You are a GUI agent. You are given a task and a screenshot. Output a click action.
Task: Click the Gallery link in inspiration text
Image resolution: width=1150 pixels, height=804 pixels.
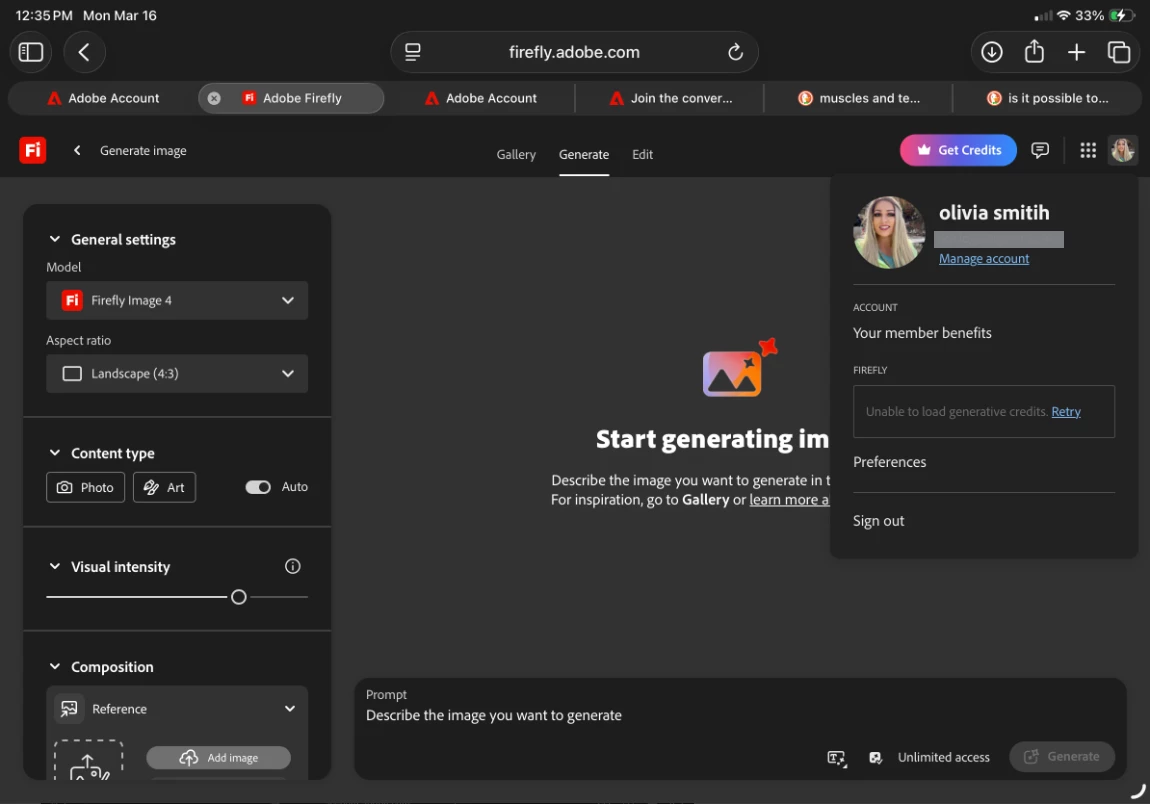[x=705, y=500]
